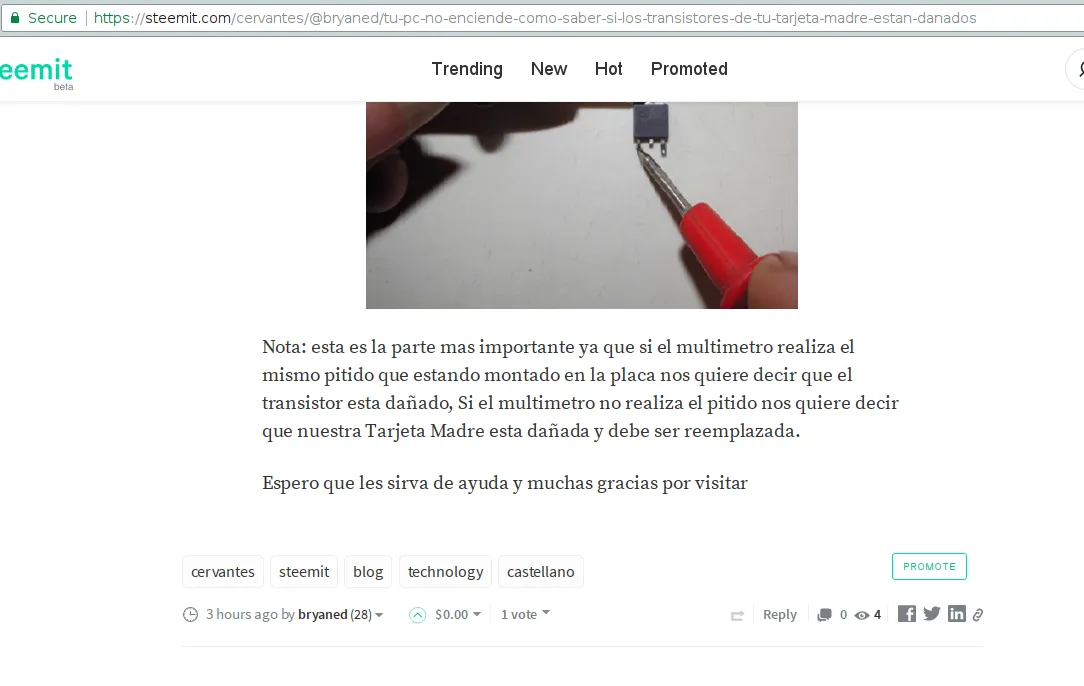Open the Promoted tab

pyautogui.click(x=689, y=69)
